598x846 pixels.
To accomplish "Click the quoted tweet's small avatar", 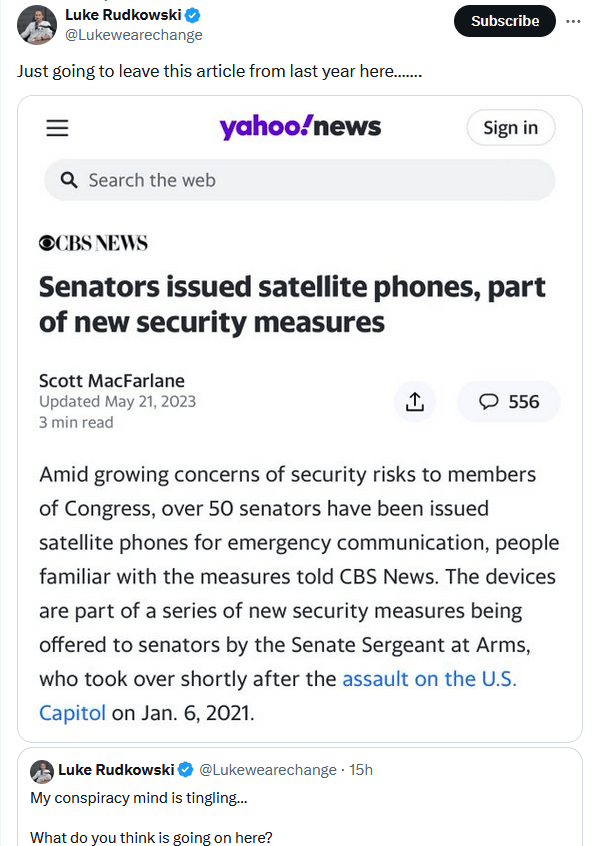I will click(42, 771).
